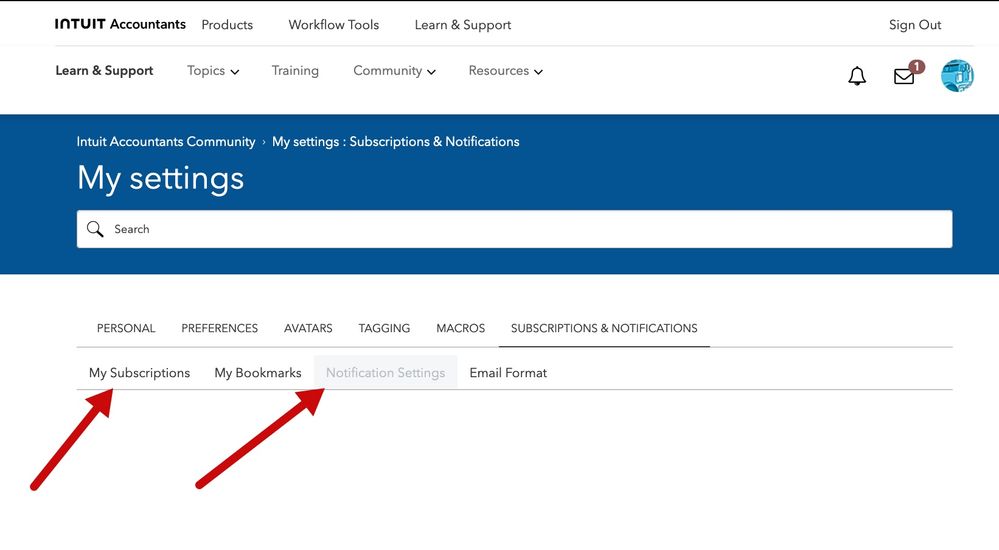Switch to the AVATARS tab
999x550 pixels.
point(308,328)
